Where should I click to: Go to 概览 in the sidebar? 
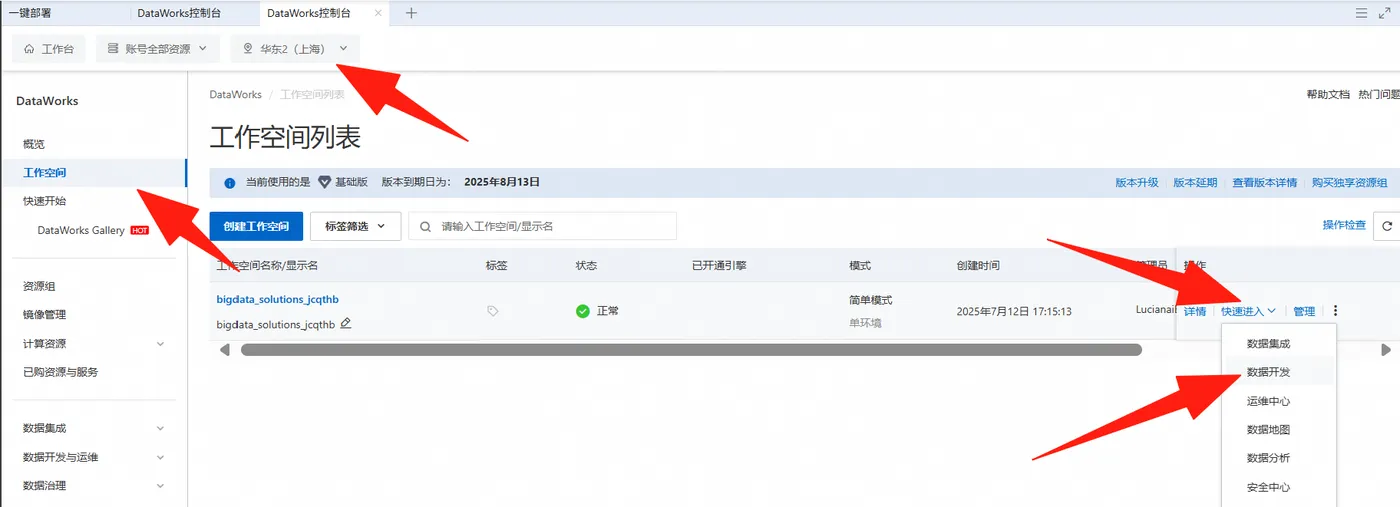coord(34,144)
